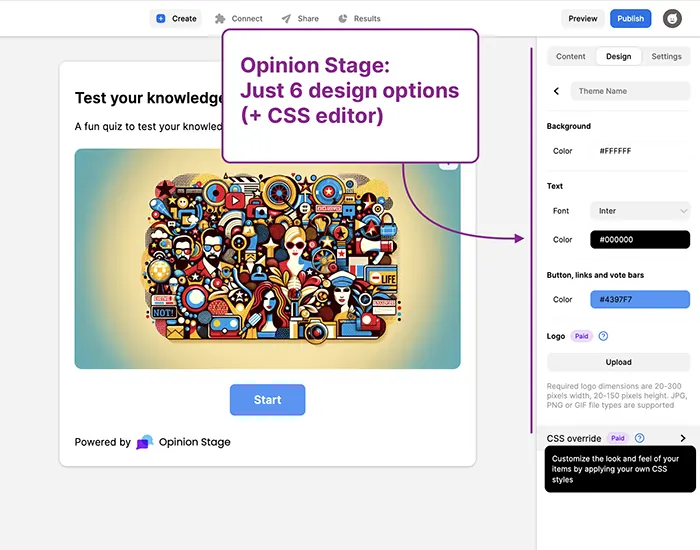Click the blue plus Create icon
700x550 pixels.
pos(161,19)
